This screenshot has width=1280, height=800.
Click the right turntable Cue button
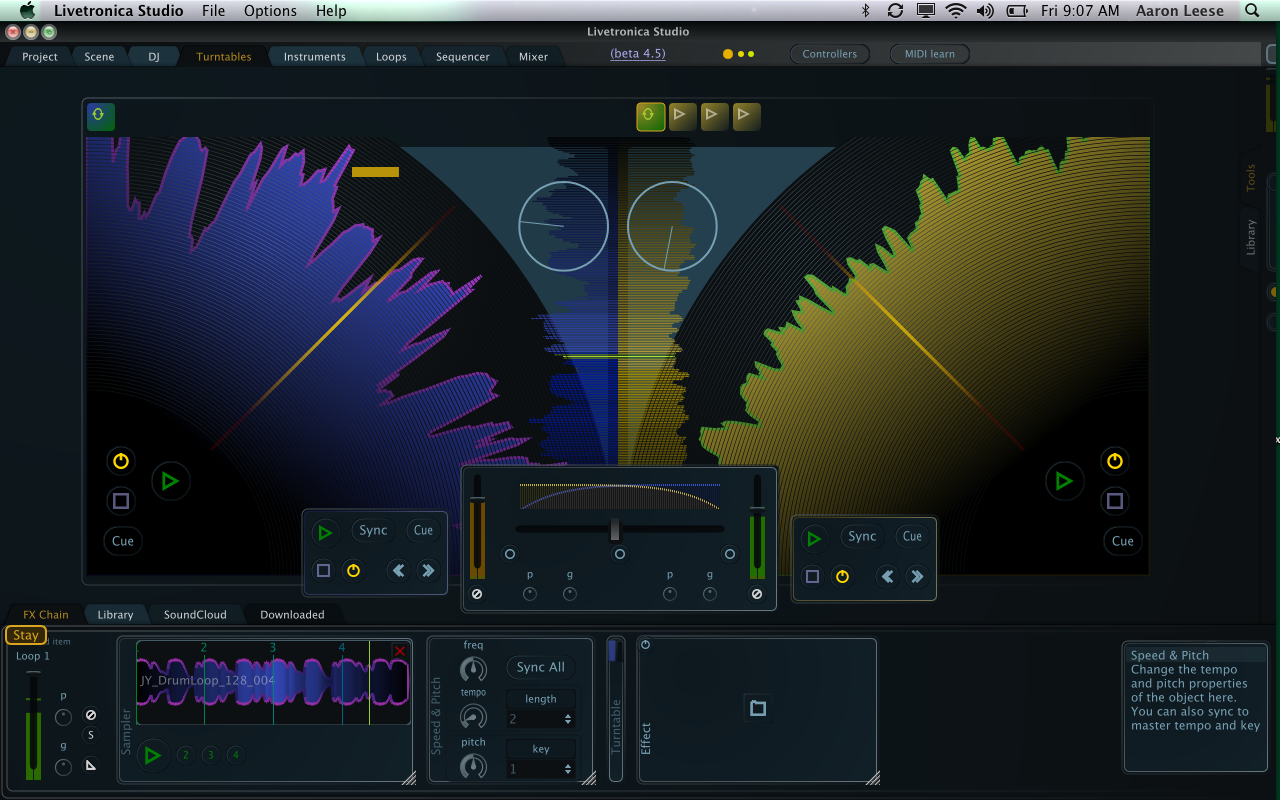pyautogui.click(x=1123, y=541)
